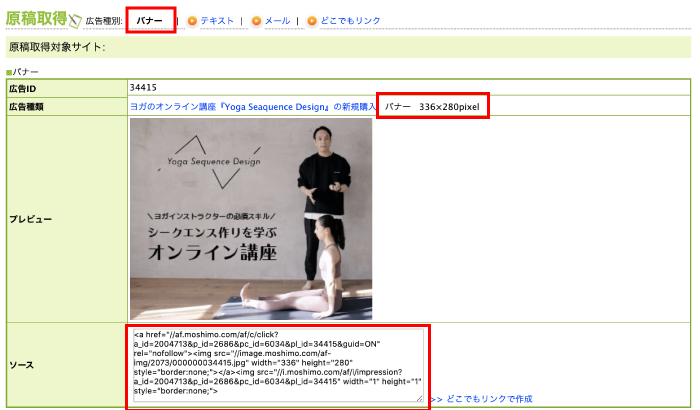Image resolution: width=700 pixels, height=410 pixels.
Task: Click the ソース row label
Action: pos(23,365)
